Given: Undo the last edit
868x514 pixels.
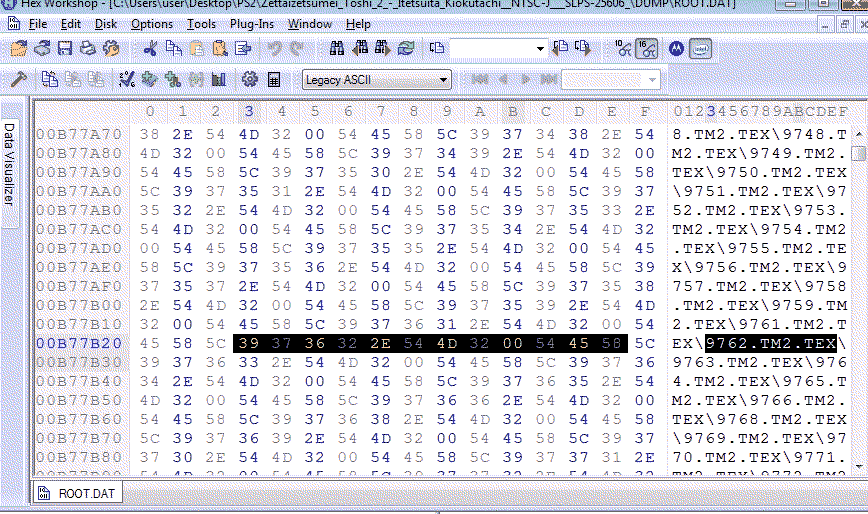Looking at the screenshot, I should (x=275, y=49).
